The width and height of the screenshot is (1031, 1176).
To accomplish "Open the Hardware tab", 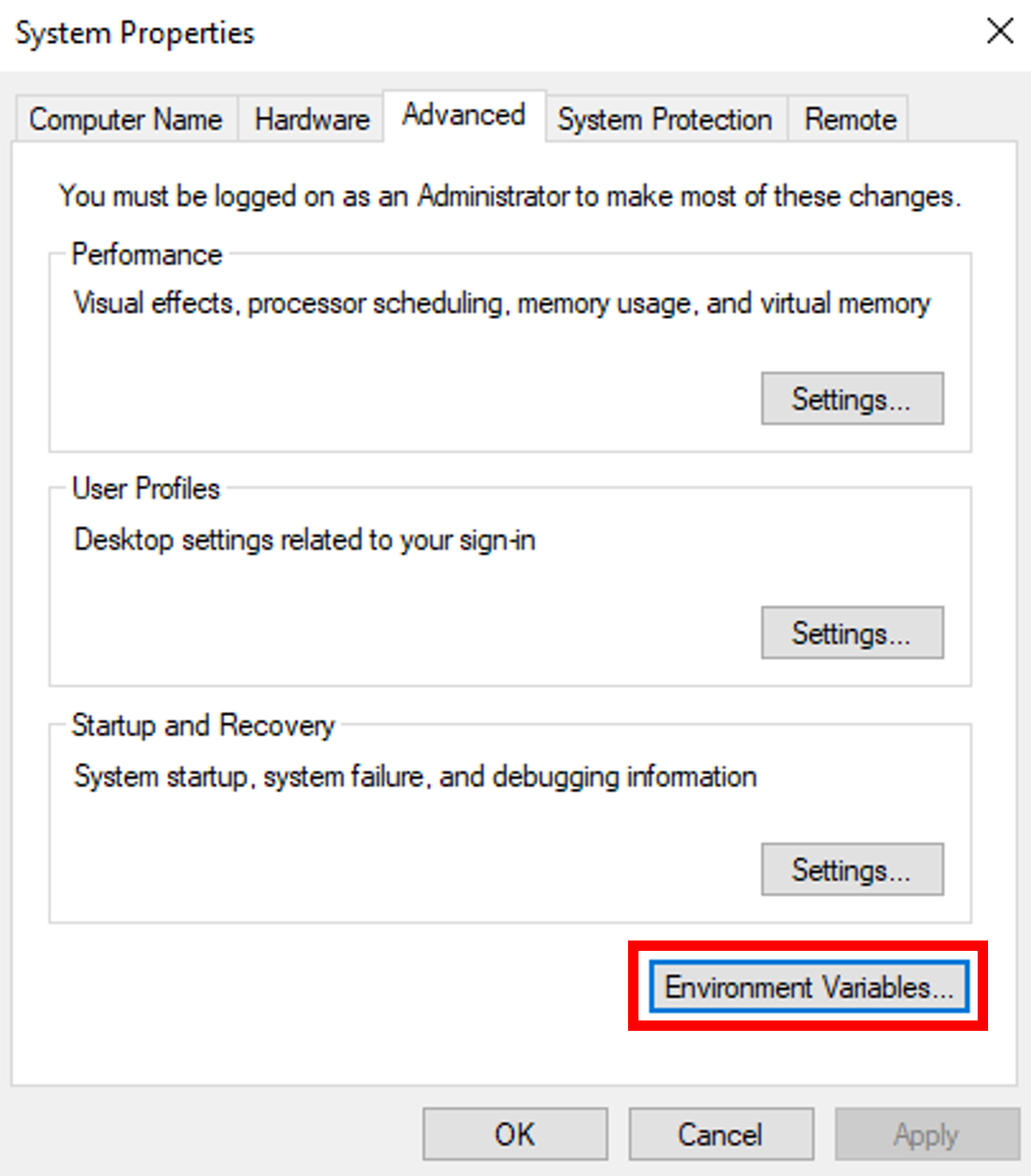I will click(x=312, y=119).
